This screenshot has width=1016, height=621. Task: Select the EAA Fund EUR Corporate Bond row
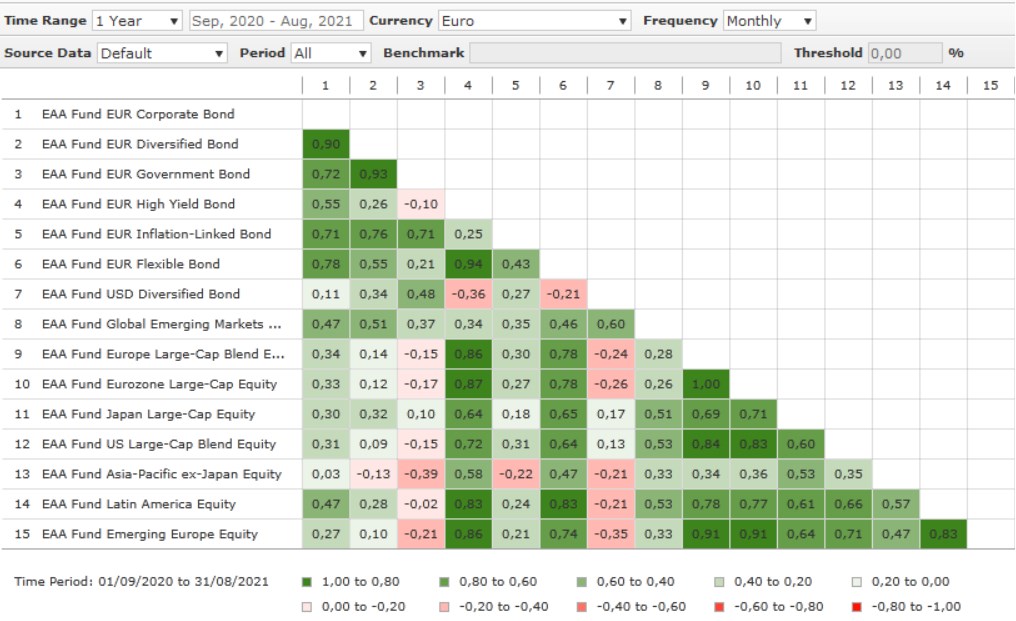tap(138, 114)
